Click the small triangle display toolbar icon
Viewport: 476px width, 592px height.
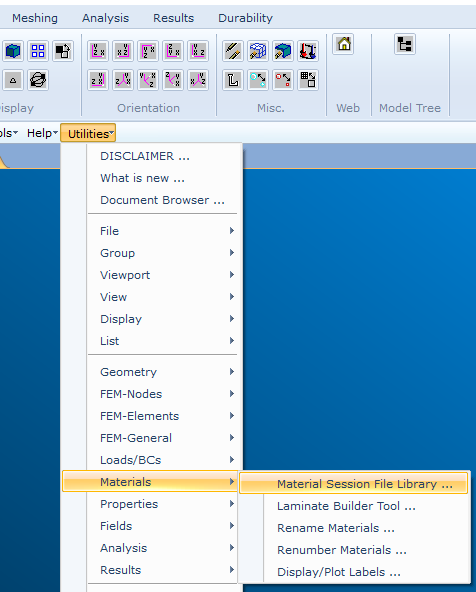(13, 80)
